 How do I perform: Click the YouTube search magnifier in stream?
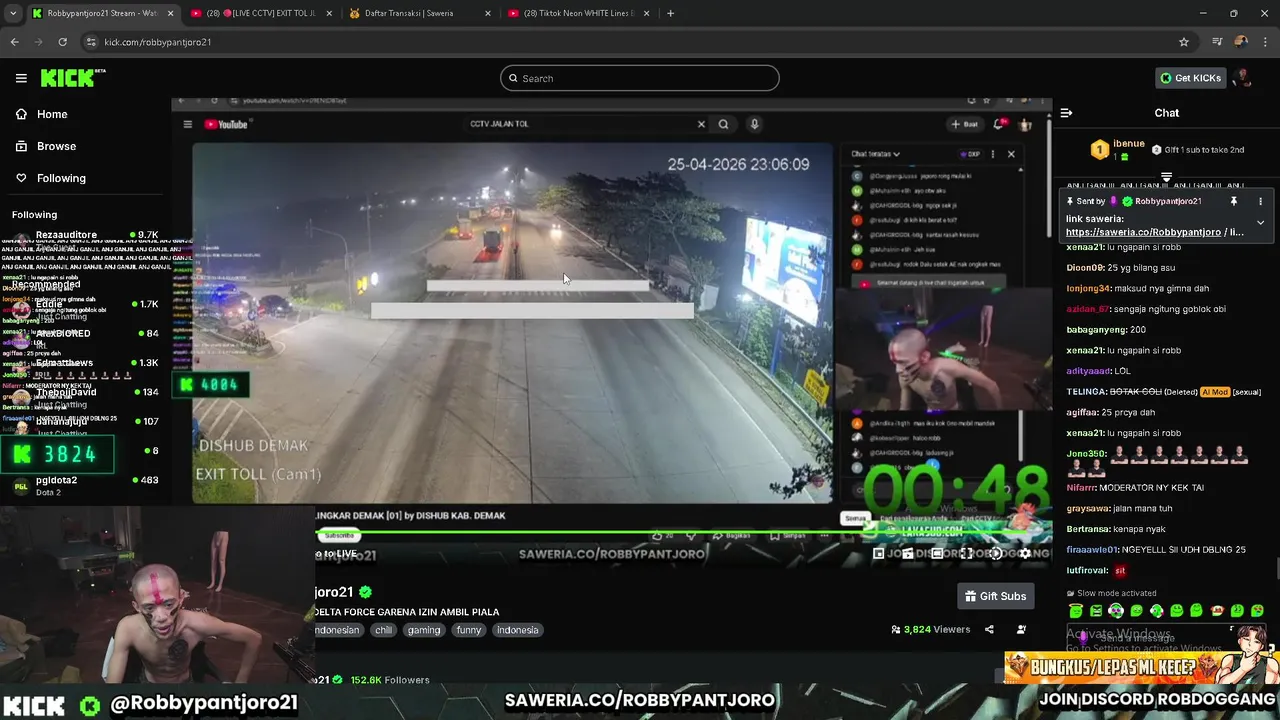[723, 124]
